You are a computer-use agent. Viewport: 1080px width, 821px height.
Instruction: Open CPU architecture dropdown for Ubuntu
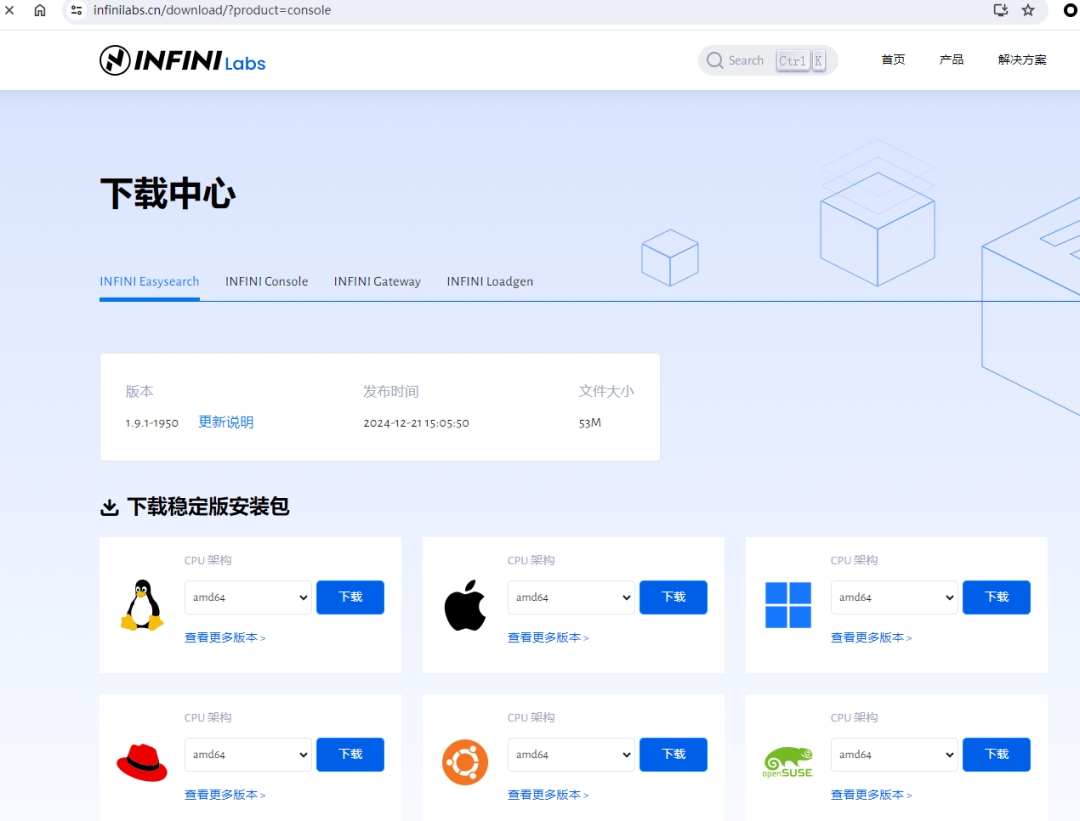pos(571,754)
